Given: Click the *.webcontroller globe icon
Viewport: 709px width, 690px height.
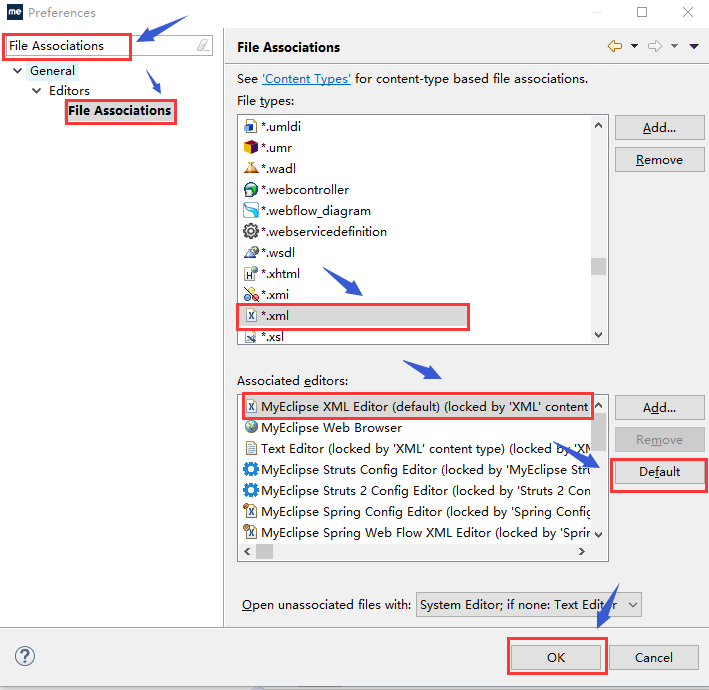Looking at the screenshot, I should 251,189.
